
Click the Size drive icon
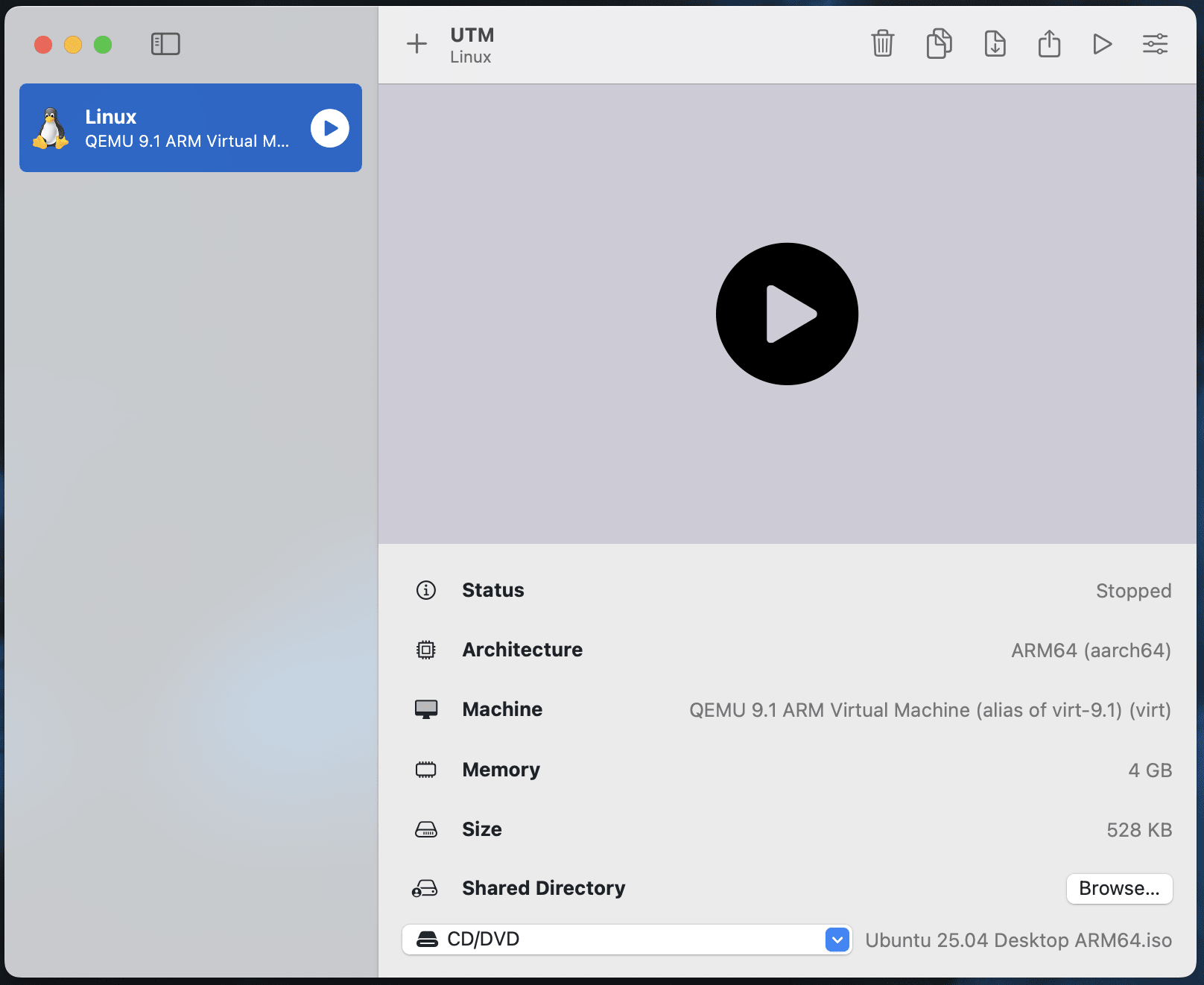point(426,829)
